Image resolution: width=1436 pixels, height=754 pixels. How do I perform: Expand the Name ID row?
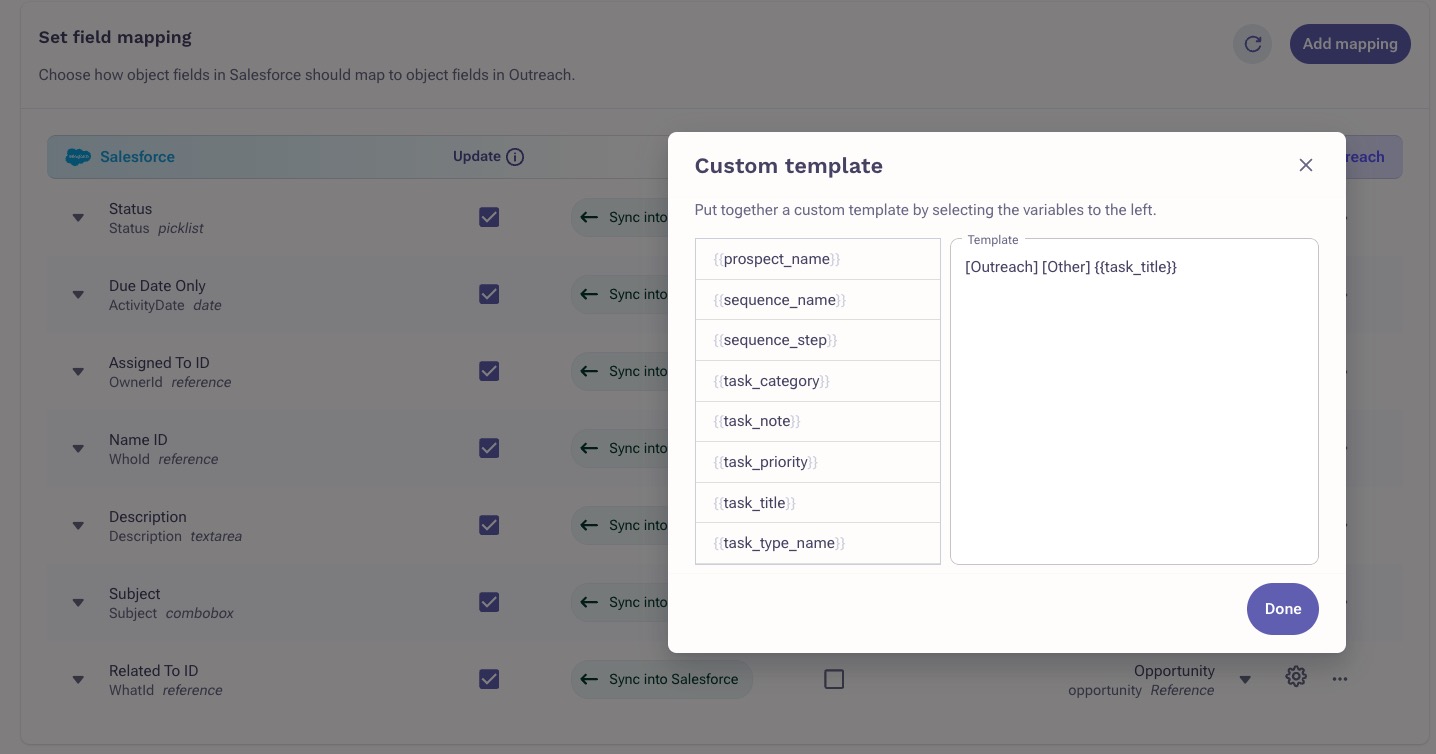point(78,448)
